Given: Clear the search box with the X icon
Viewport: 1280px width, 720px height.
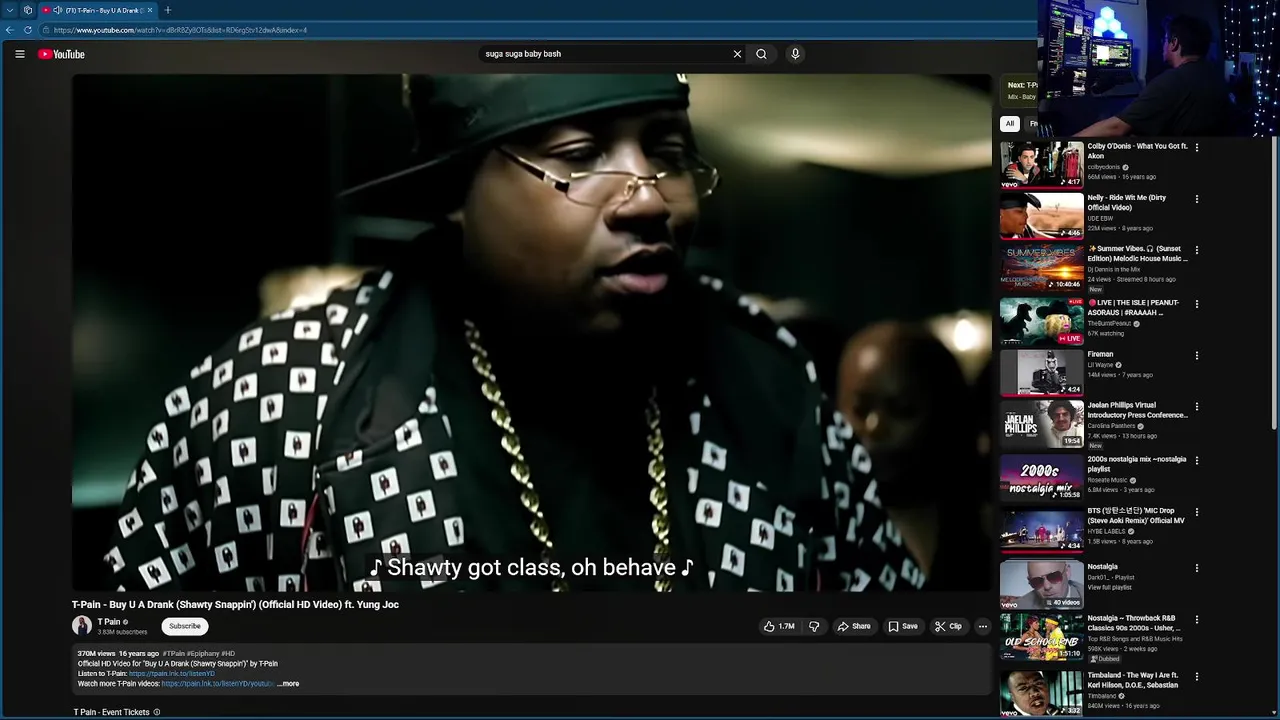Looking at the screenshot, I should pyautogui.click(x=737, y=54).
